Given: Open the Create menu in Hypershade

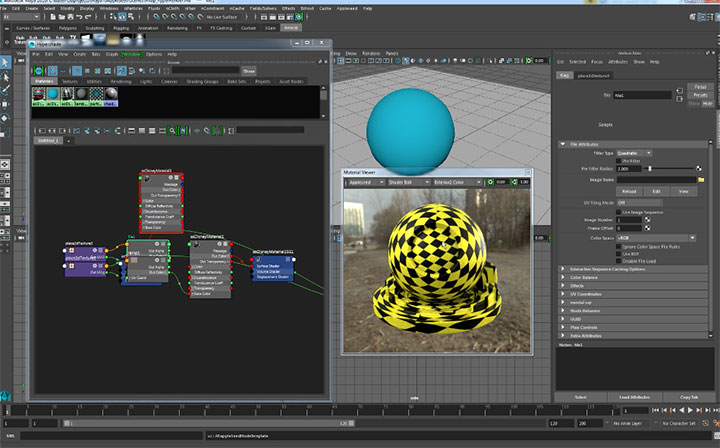Looking at the screenshot, I should tap(80, 54).
